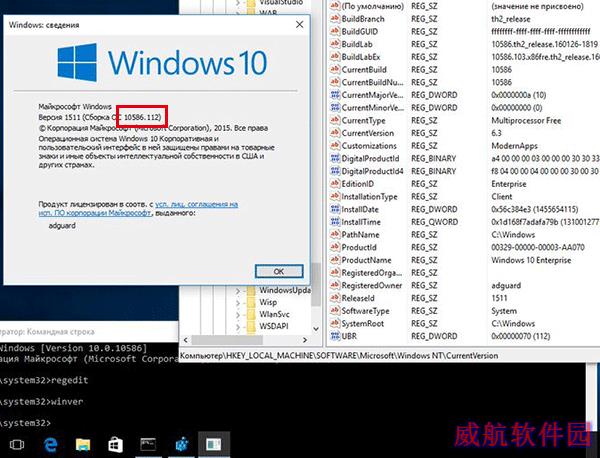Image resolution: width=600 pixels, height=458 pixels.
Task: Select the Customizations value icon
Action: point(335,145)
